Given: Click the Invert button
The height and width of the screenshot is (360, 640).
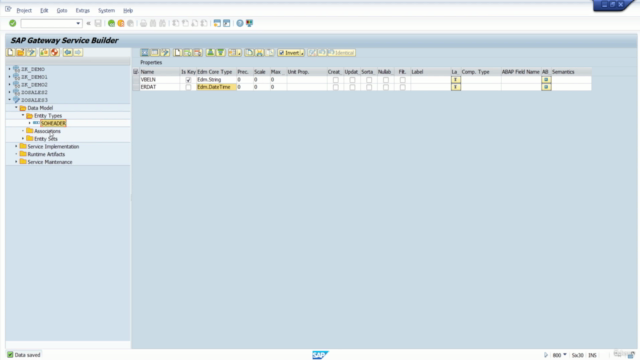Looking at the screenshot, I should point(291,53).
